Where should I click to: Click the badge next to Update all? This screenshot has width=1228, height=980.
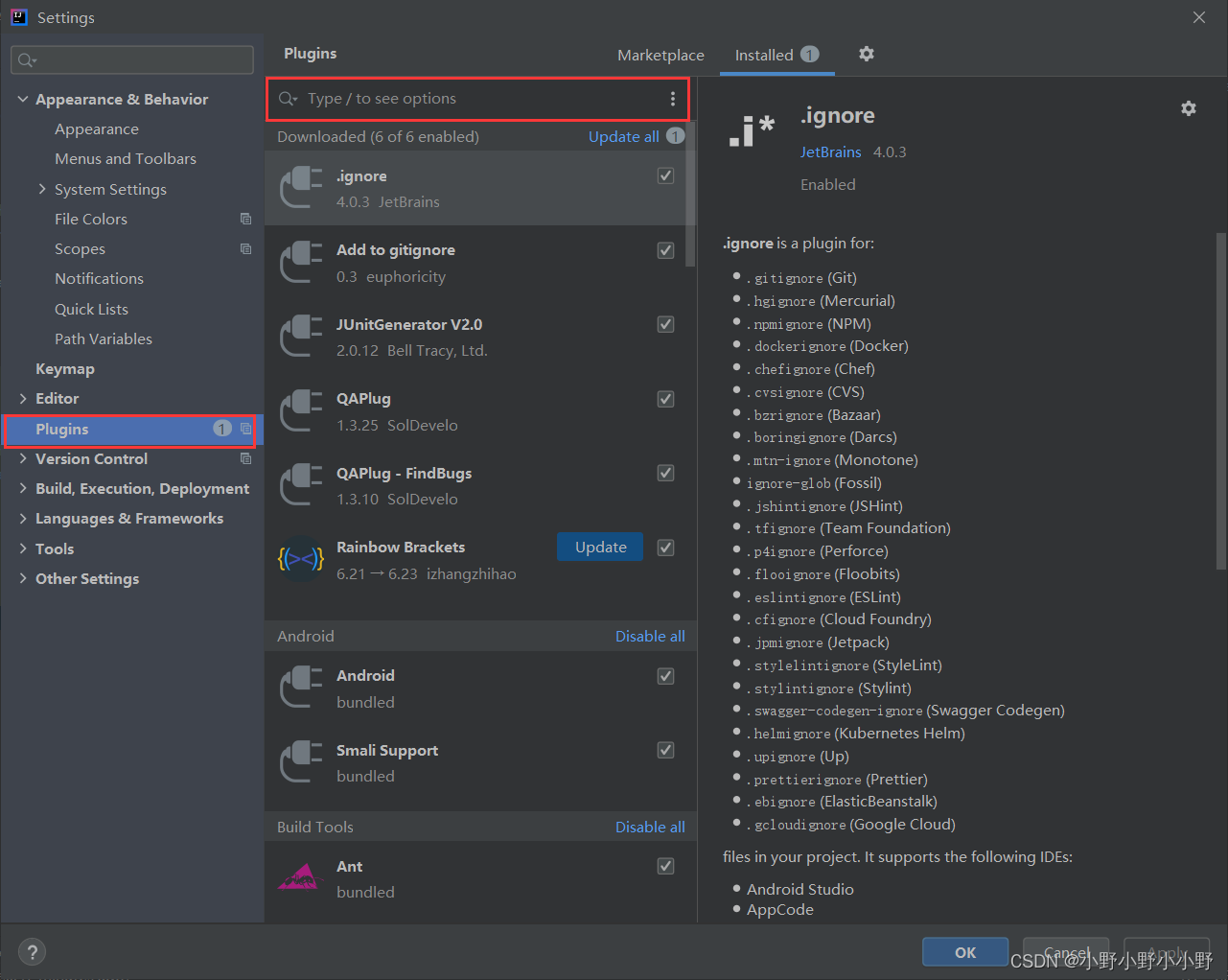point(676,136)
